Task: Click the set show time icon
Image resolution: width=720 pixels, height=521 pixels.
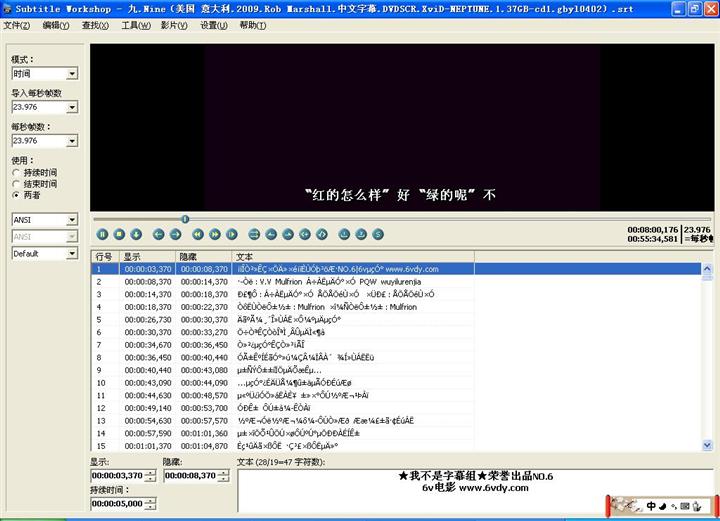Action: (x=271, y=235)
